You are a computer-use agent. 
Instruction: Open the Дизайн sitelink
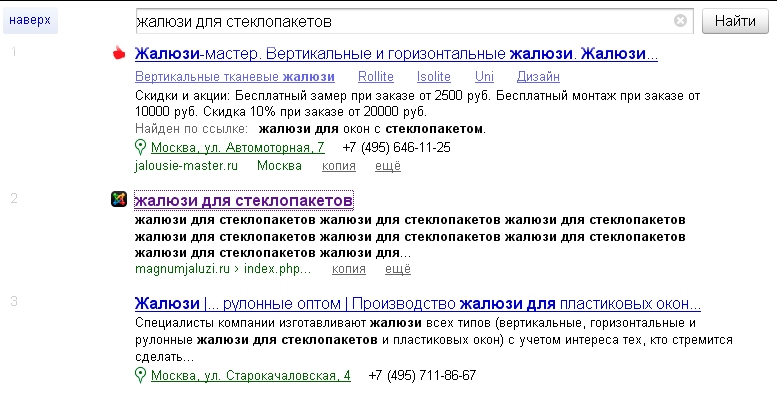[538, 77]
